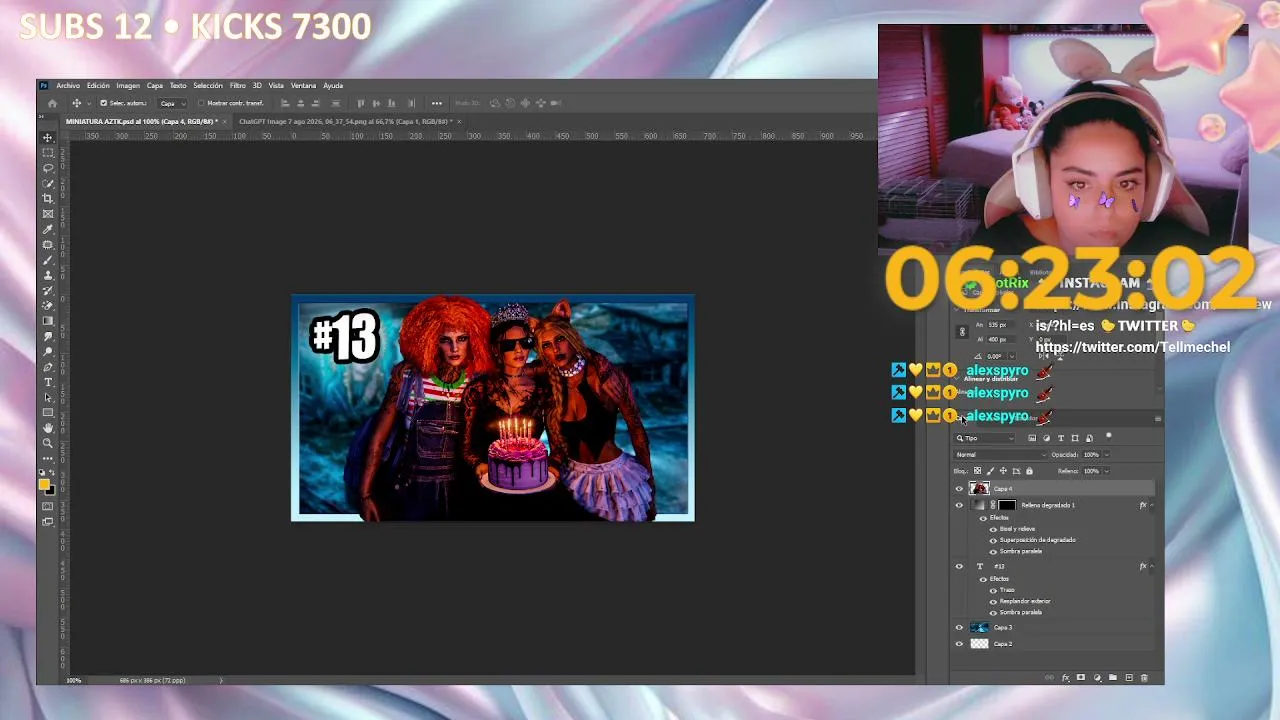Select the Path Selection tool
Image resolution: width=1280 pixels, height=720 pixels.
tap(48, 397)
